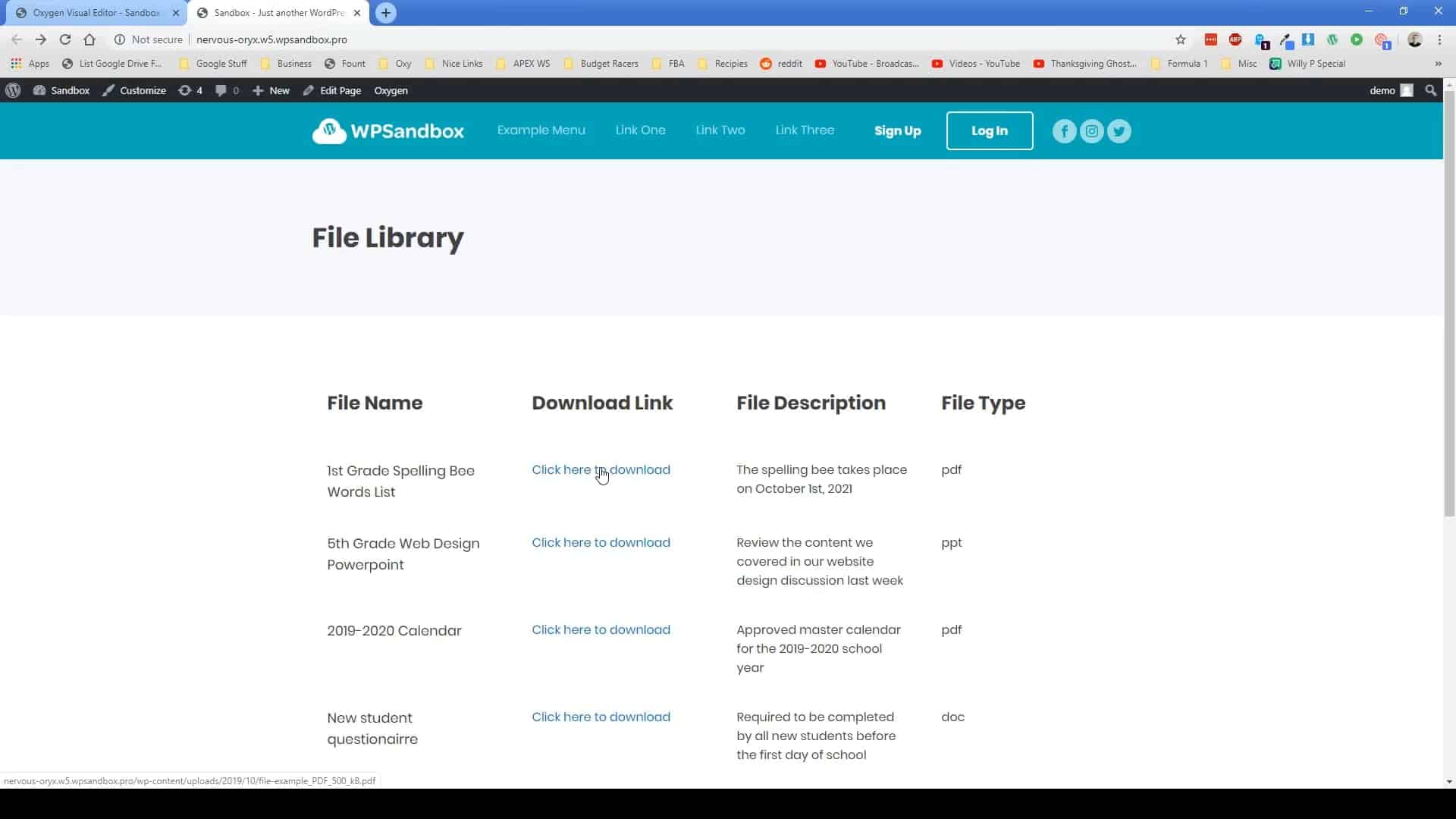Open the green WordPress extension icon
This screenshot has height=819, width=1456.
coord(1332,39)
